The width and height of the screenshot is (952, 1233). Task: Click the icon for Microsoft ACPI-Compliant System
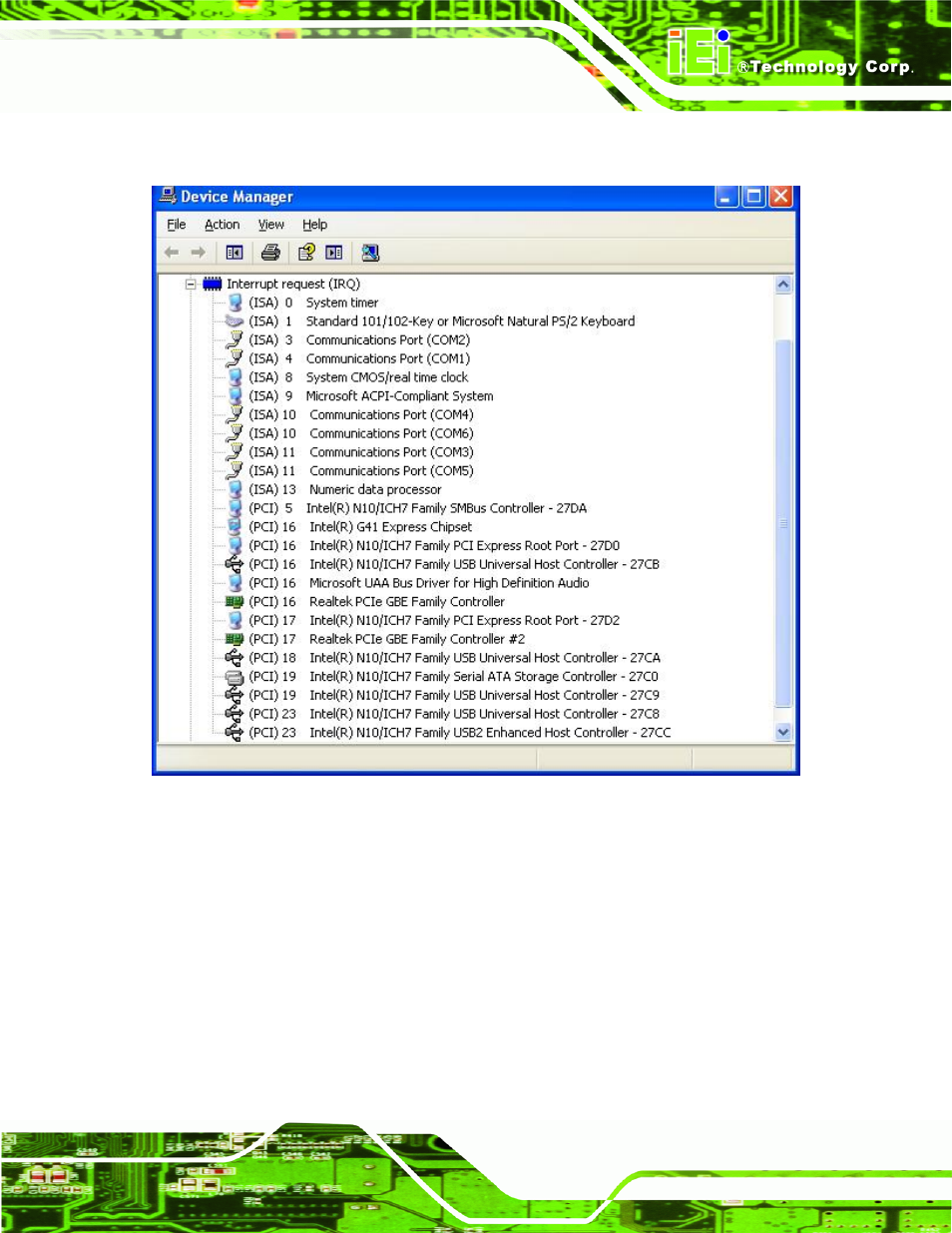235,396
